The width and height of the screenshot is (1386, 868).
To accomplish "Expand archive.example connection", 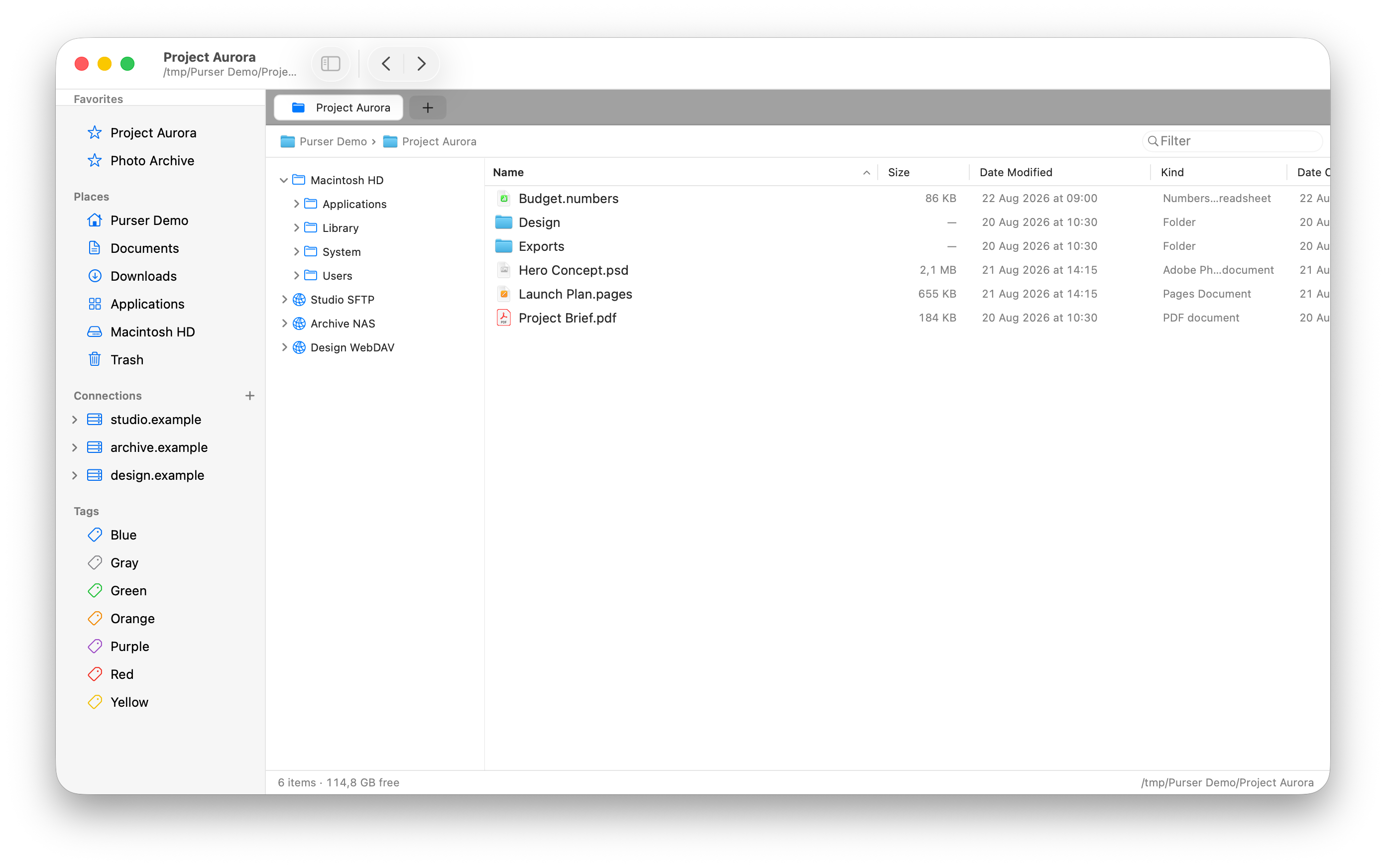I will (75, 448).
